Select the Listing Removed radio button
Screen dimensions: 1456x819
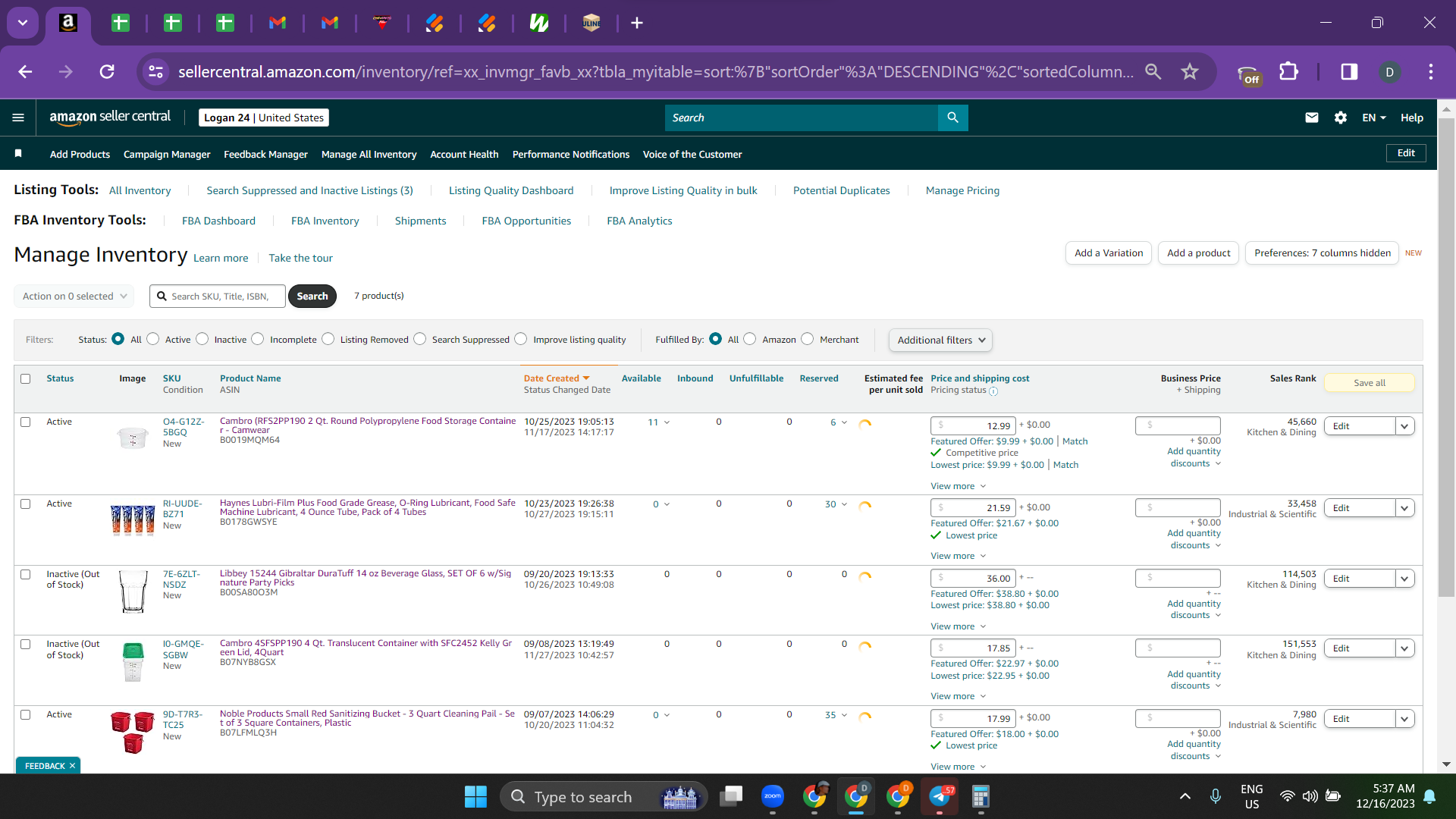(328, 339)
